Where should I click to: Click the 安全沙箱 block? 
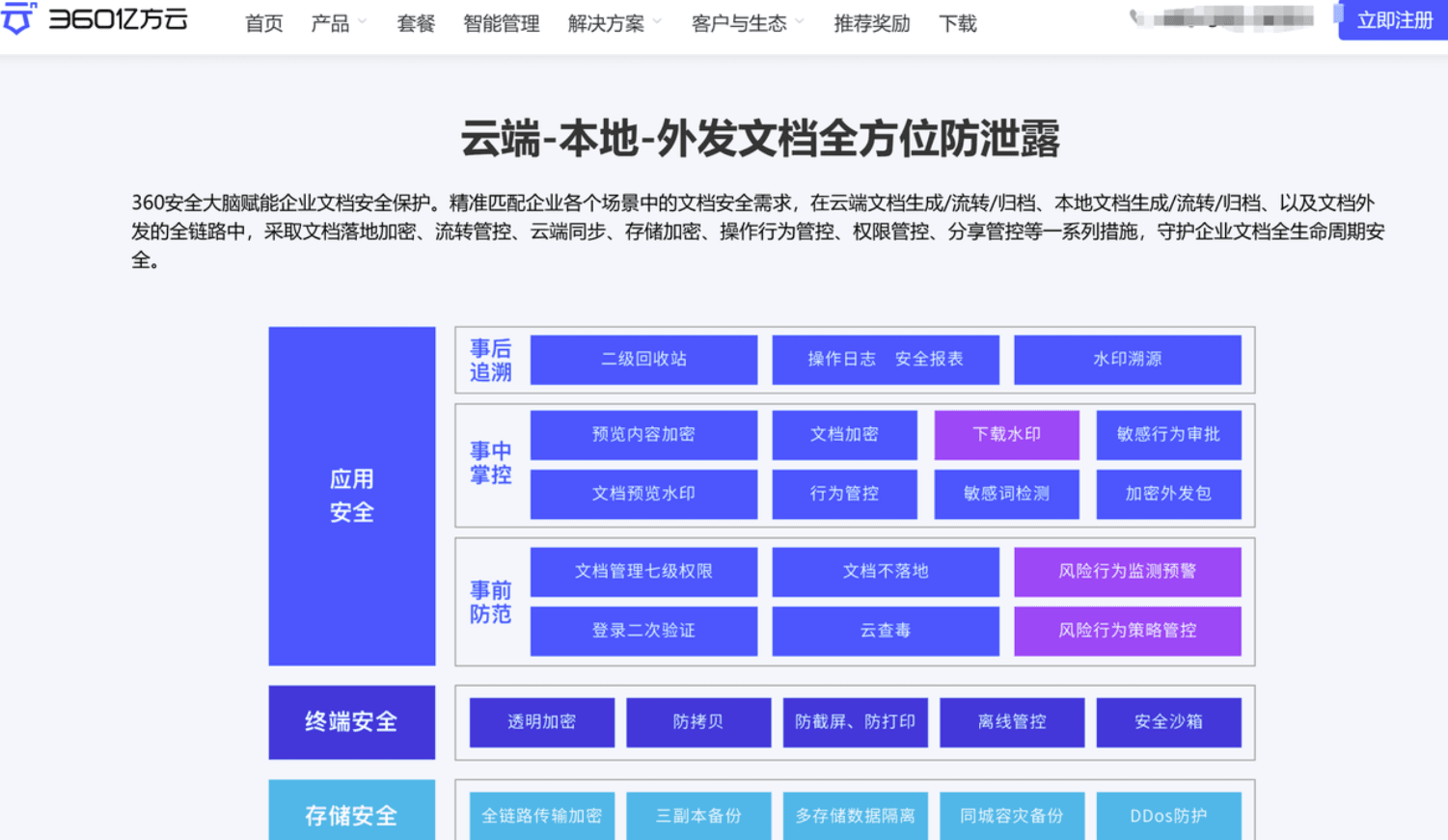pos(1169,722)
